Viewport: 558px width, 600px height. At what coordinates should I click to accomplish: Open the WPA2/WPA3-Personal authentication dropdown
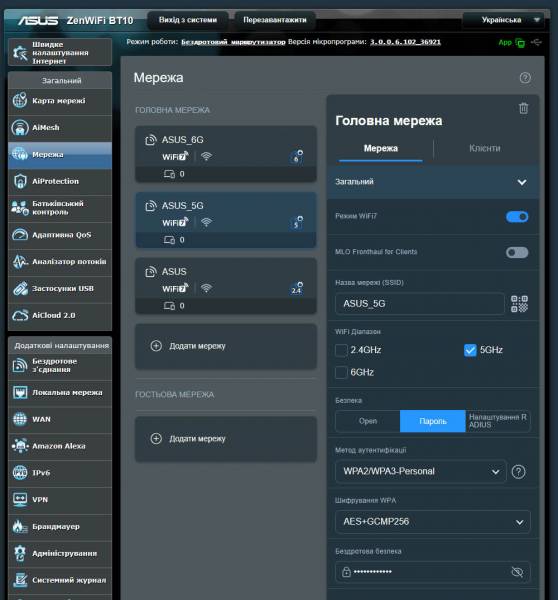point(421,472)
